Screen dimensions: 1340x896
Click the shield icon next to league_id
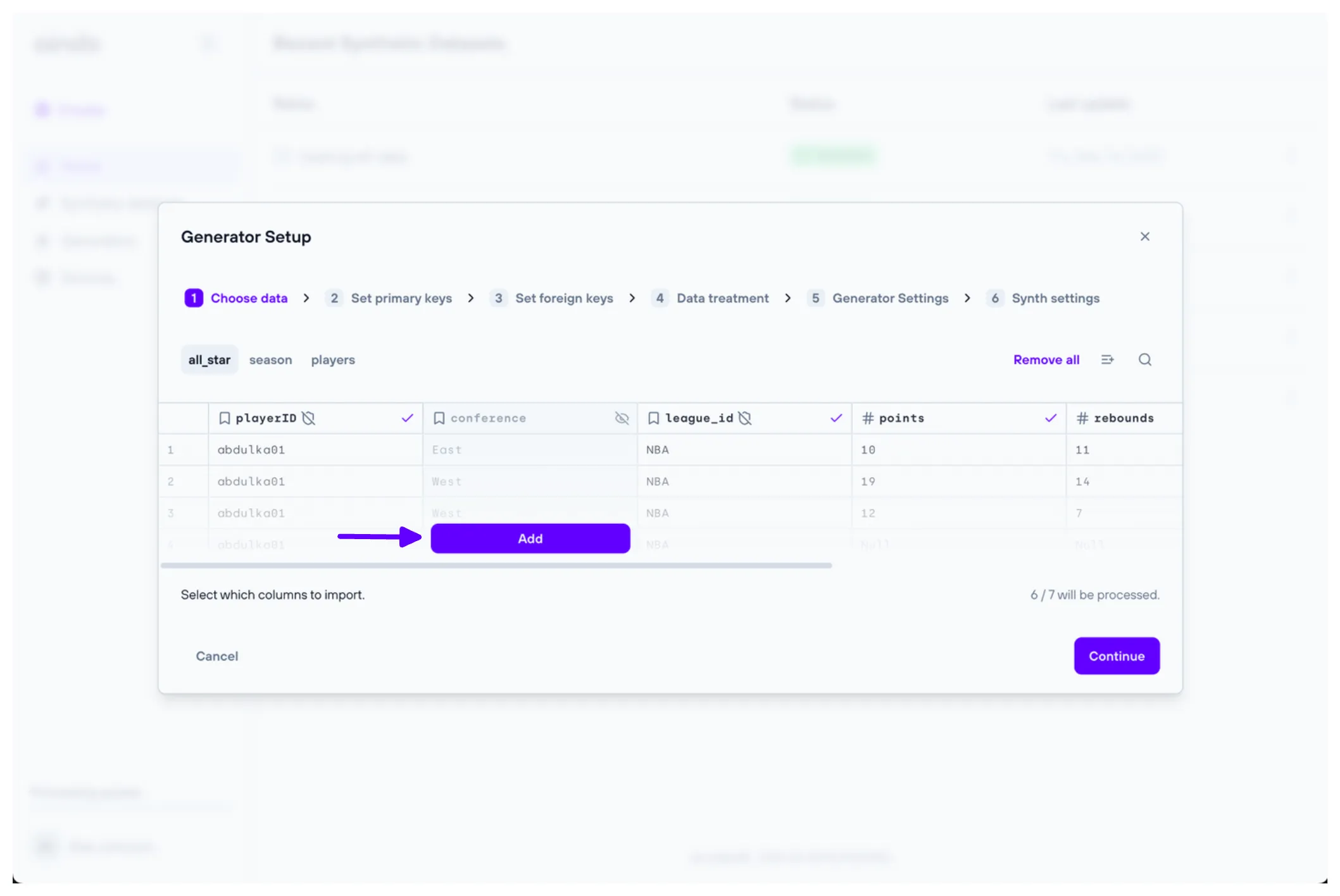[x=745, y=418]
